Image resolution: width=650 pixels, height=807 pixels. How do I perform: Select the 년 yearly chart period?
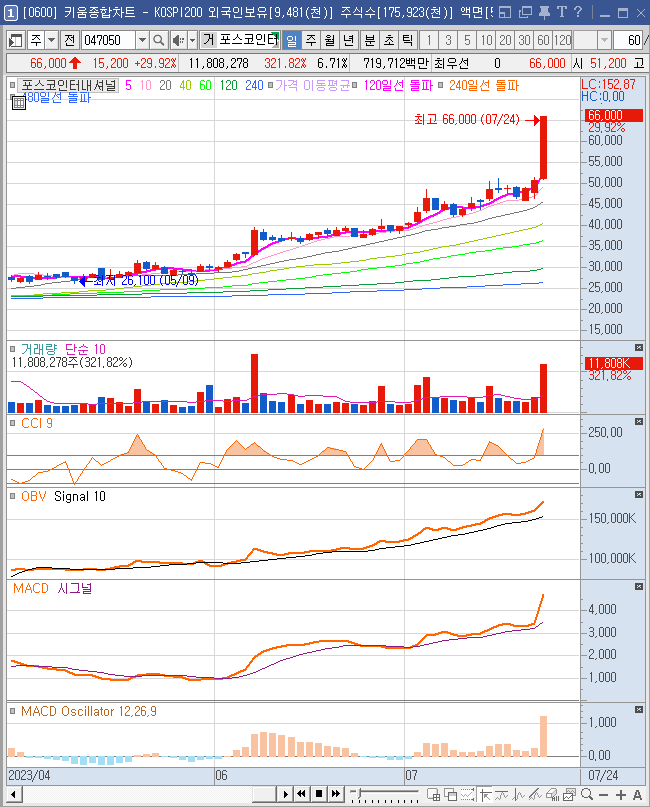[348, 40]
